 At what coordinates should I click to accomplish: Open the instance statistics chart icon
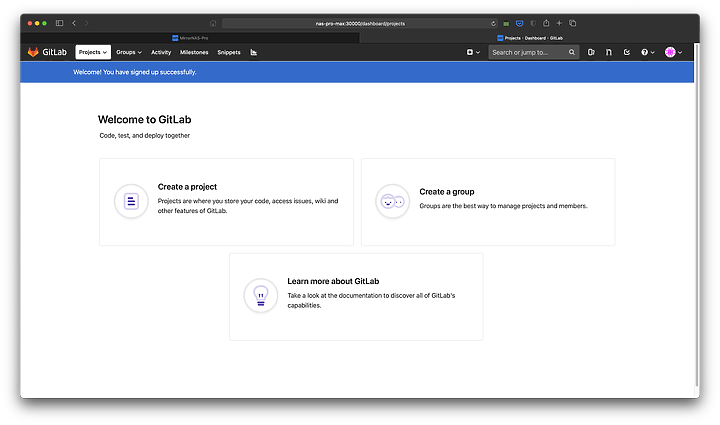pyautogui.click(x=253, y=52)
